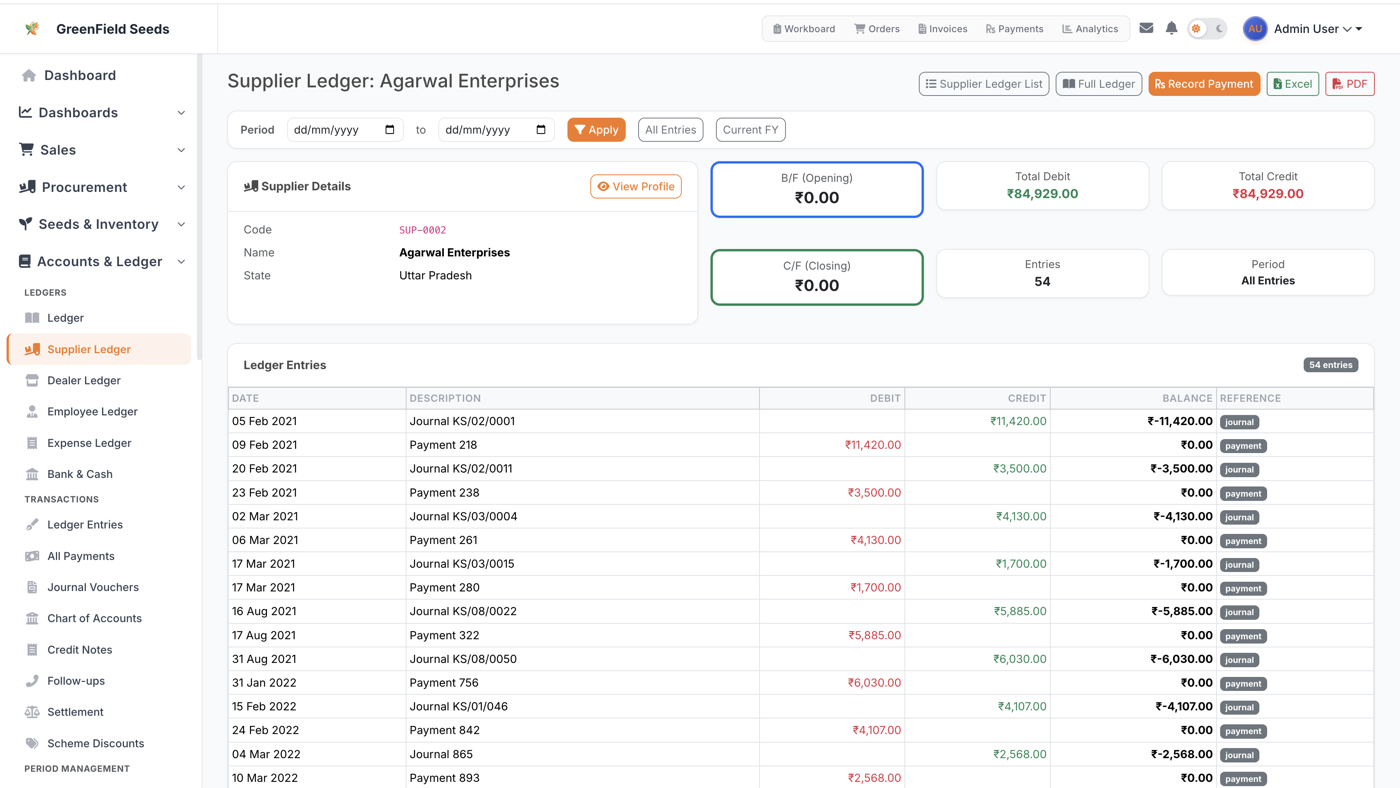1400x788 pixels.
Task: Open the mail envelope icon
Action: click(x=1146, y=28)
